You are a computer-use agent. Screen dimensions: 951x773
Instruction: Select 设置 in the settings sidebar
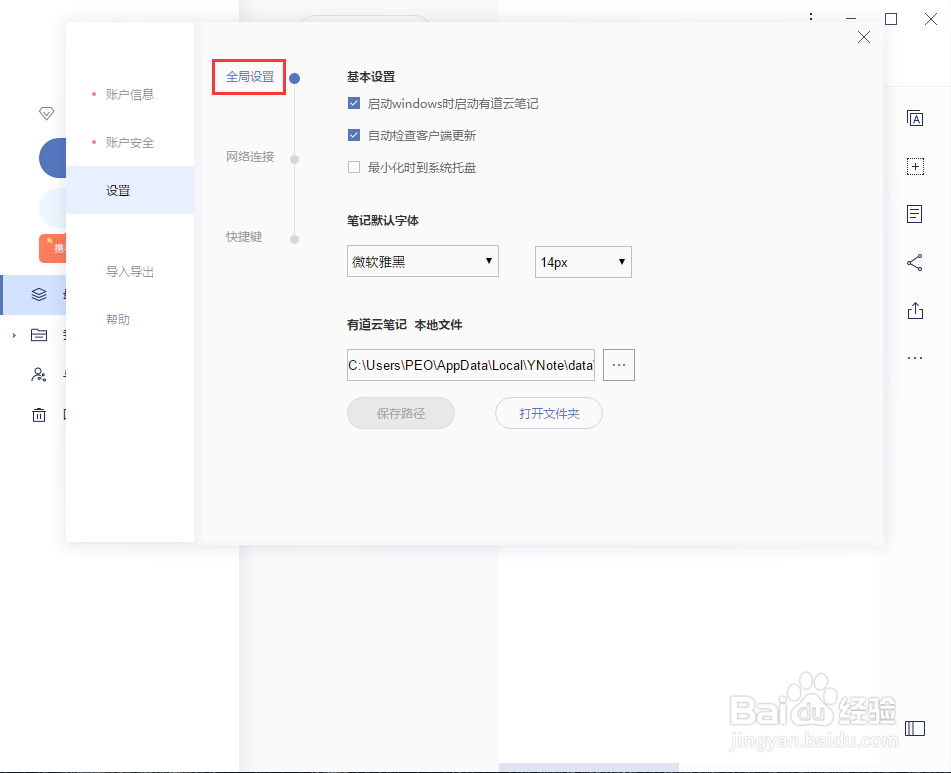(130, 190)
